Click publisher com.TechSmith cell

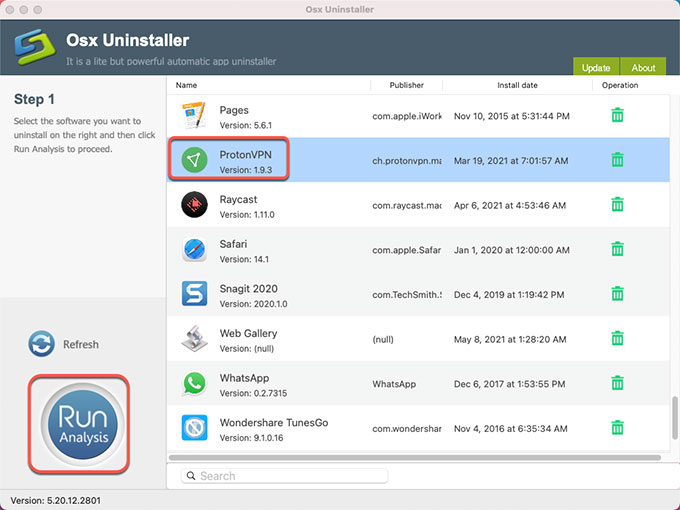pos(407,295)
